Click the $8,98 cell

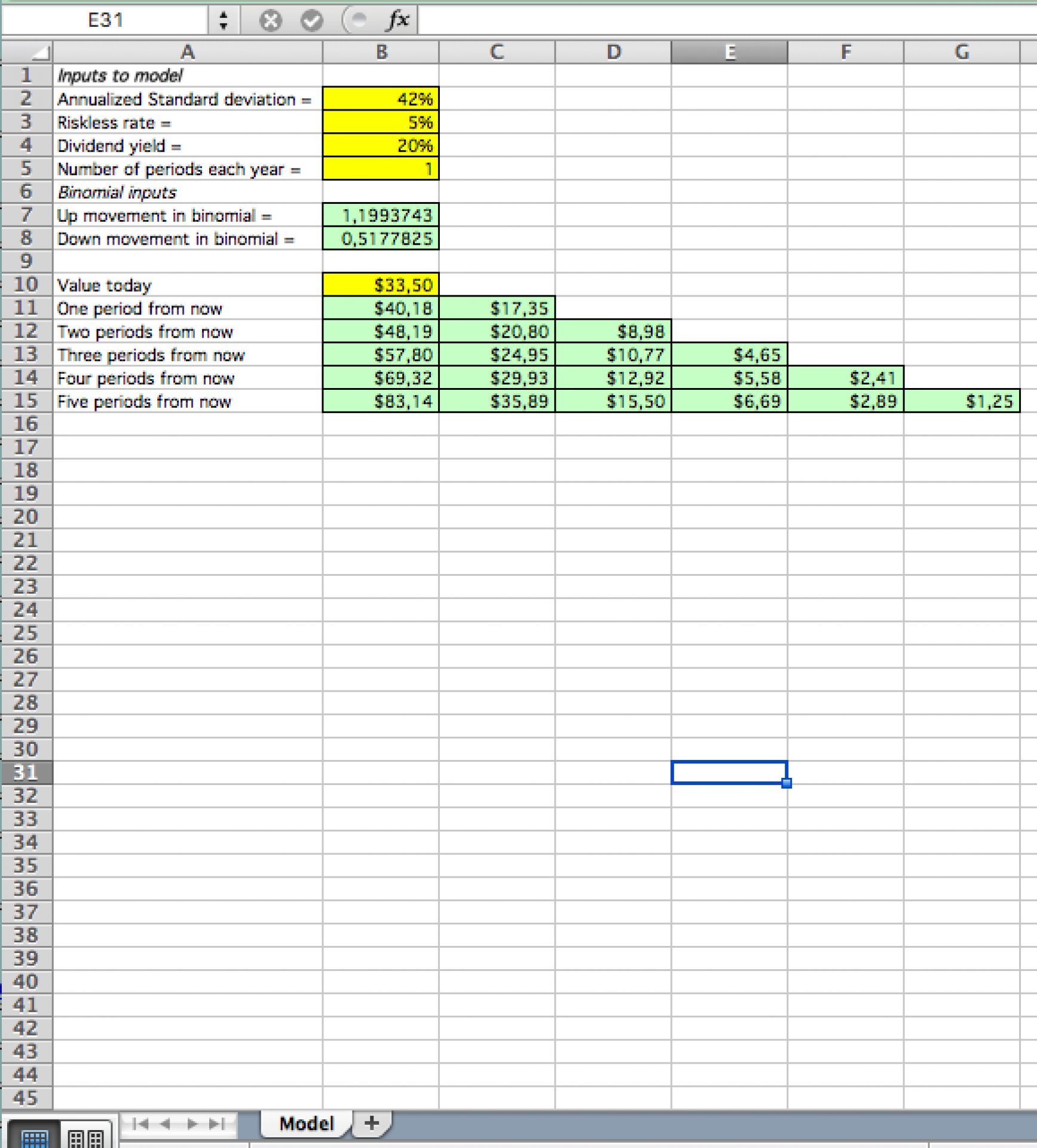[613, 331]
